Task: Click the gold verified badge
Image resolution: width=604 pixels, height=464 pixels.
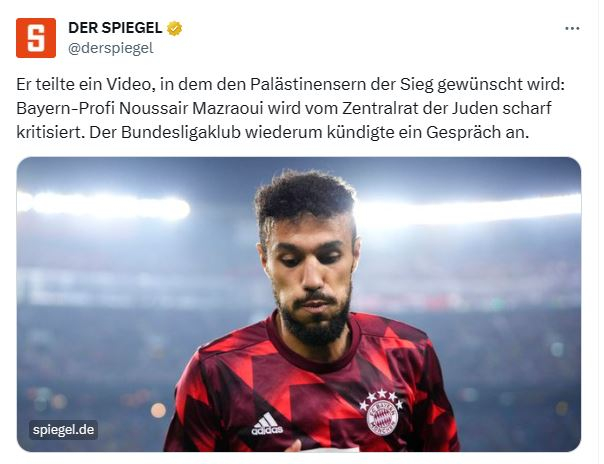Action: coord(174,28)
